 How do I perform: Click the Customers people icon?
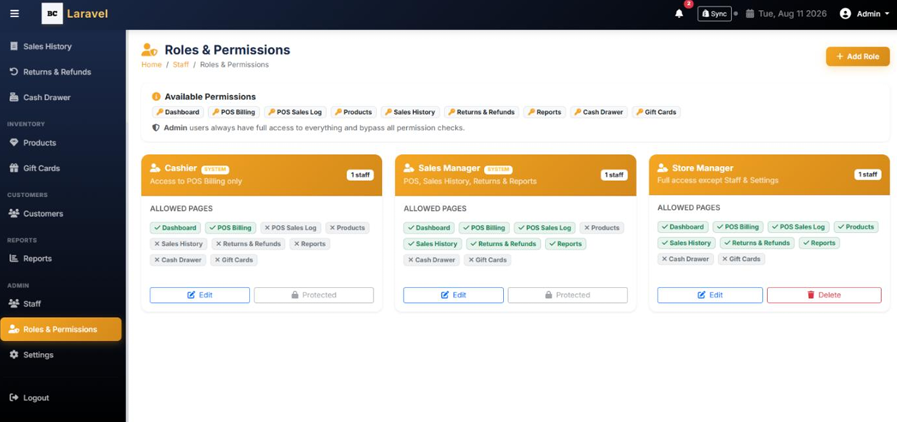point(14,213)
